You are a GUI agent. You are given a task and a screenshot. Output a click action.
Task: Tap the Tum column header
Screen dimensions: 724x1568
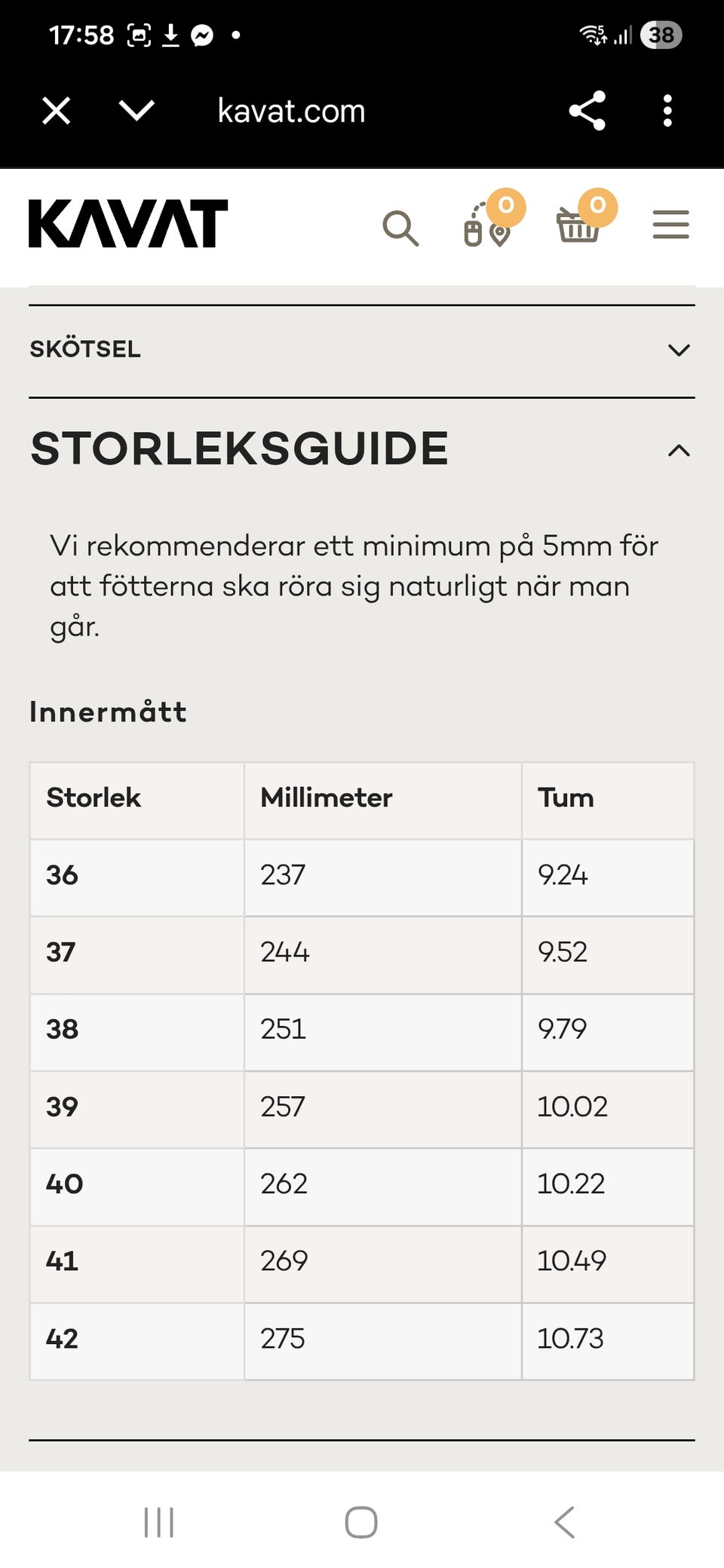pyautogui.click(x=566, y=798)
